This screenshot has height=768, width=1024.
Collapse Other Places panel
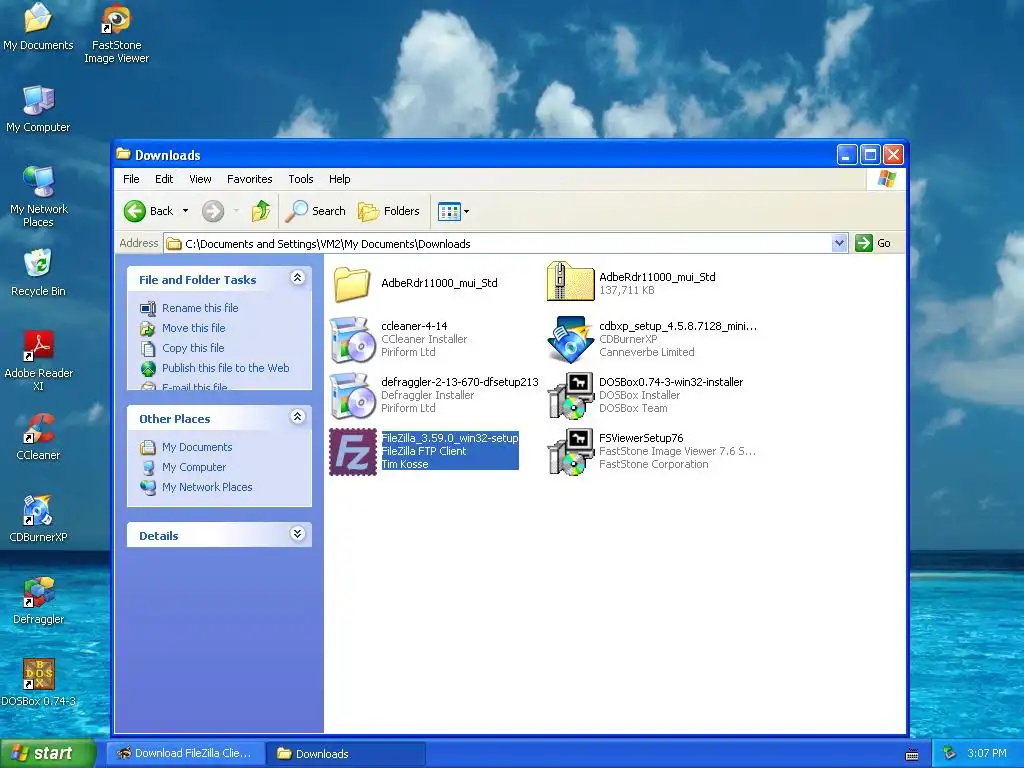coord(297,417)
